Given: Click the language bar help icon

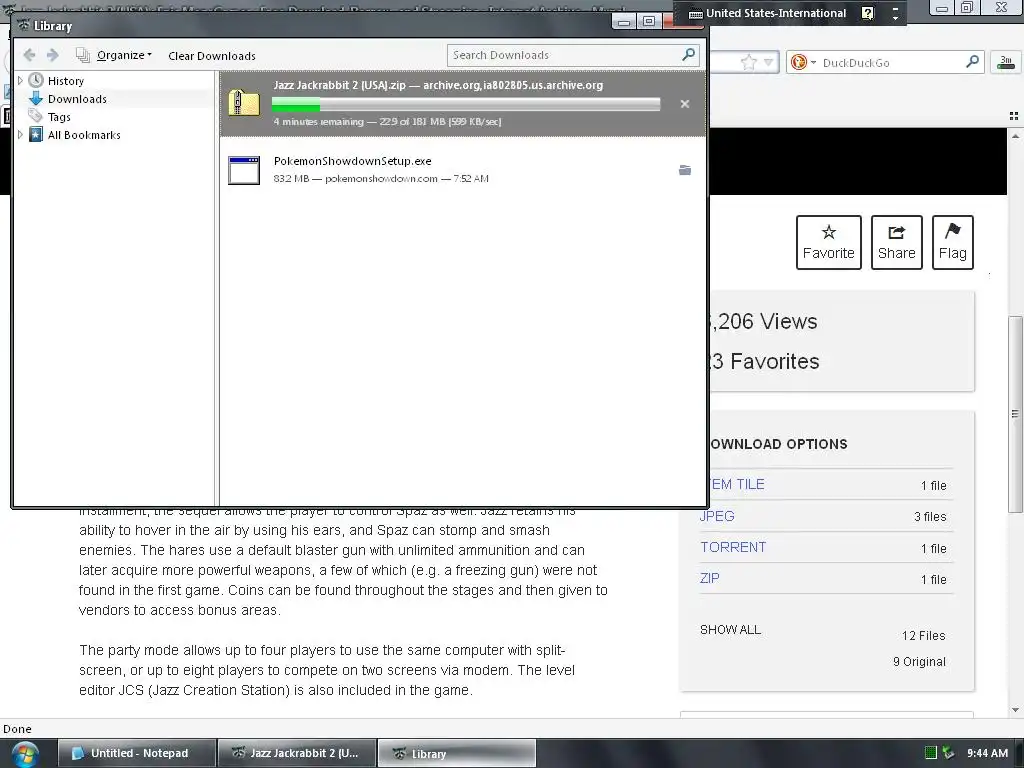Looking at the screenshot, I should point(867,13).
